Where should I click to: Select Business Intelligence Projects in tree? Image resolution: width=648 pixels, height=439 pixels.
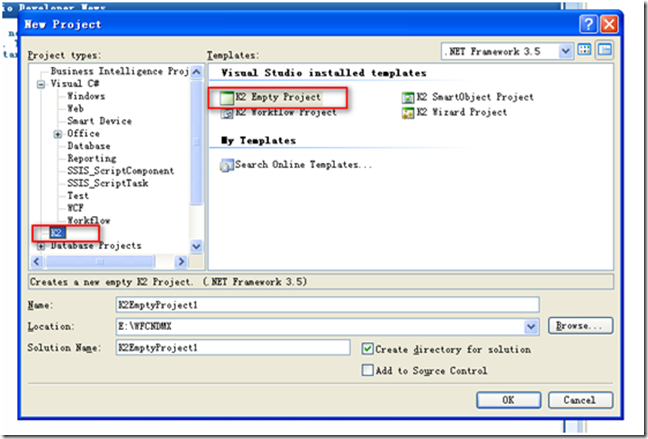(119, 71)
